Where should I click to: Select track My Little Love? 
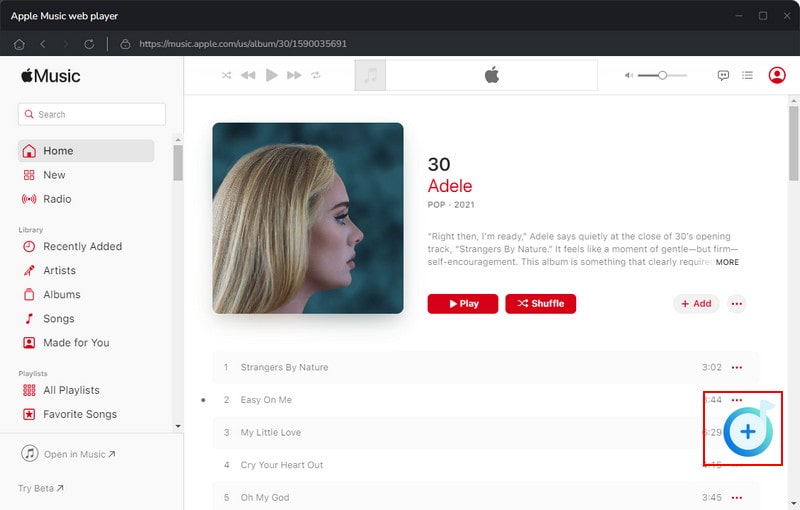point(486,432)
